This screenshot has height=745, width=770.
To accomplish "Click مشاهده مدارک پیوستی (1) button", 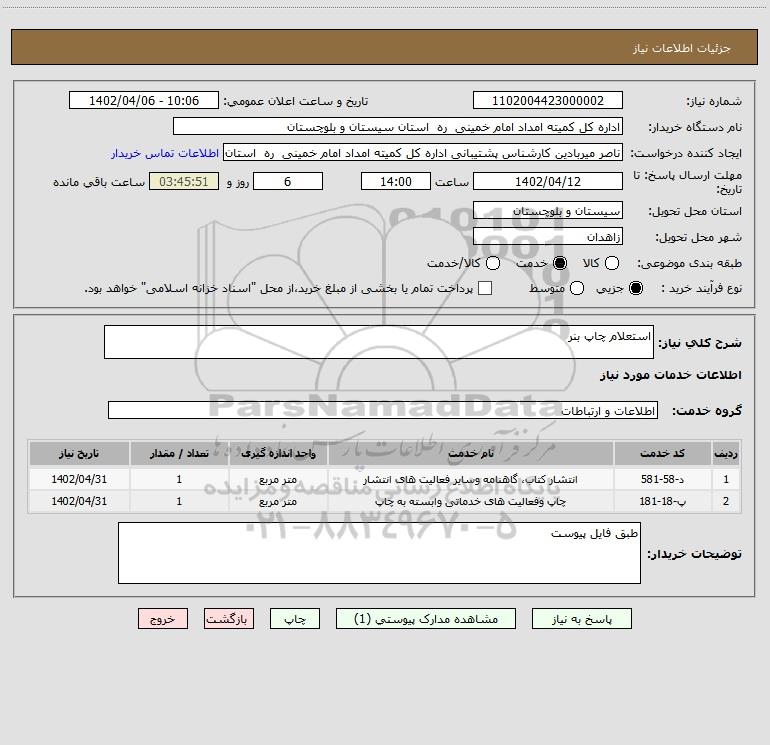I will [x=426, y=619].
